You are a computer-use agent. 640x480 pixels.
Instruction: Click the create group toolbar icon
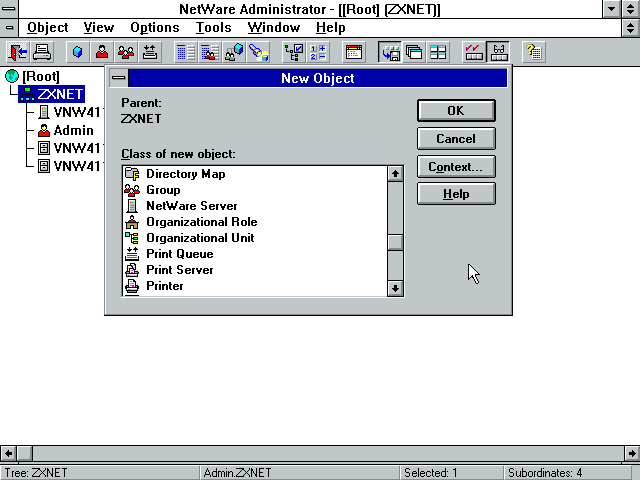[126, 52]
